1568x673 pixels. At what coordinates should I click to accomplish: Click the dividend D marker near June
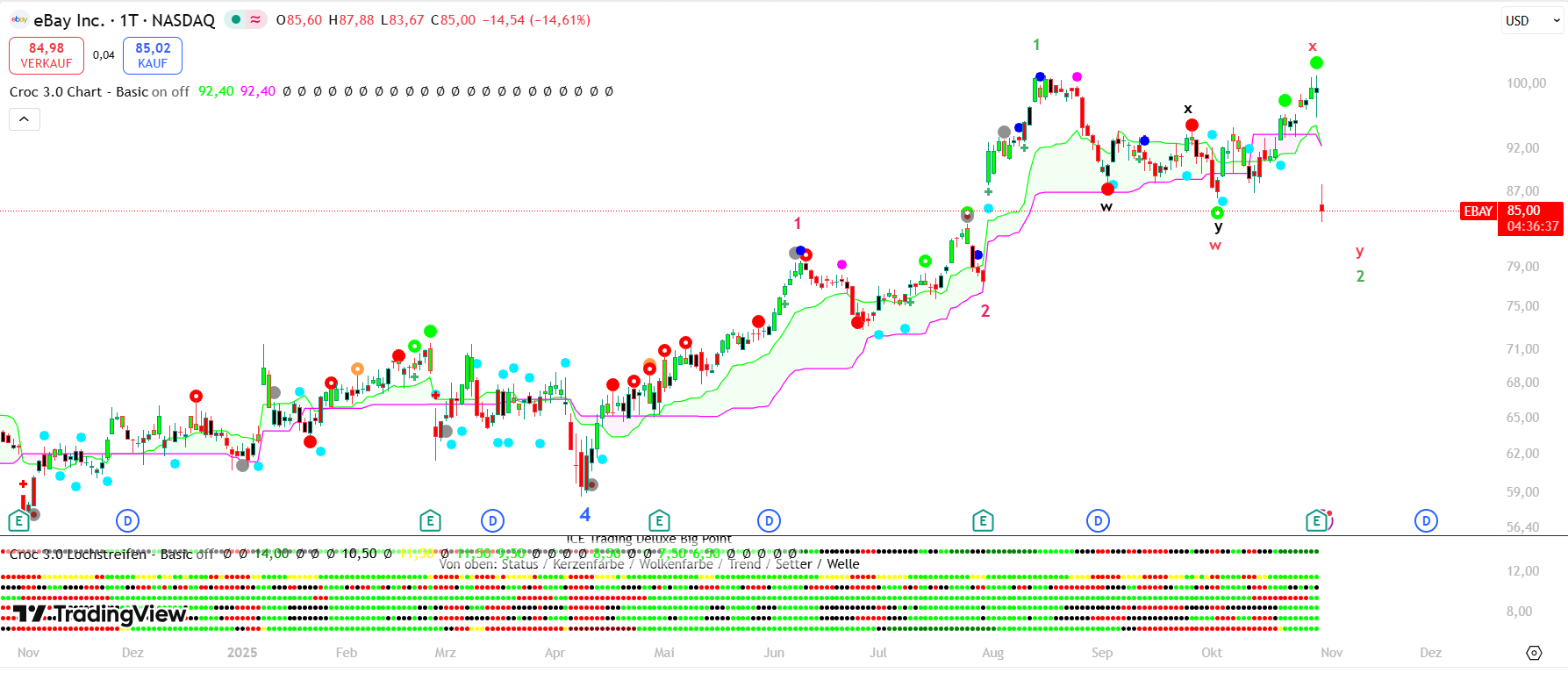[769, 521]
